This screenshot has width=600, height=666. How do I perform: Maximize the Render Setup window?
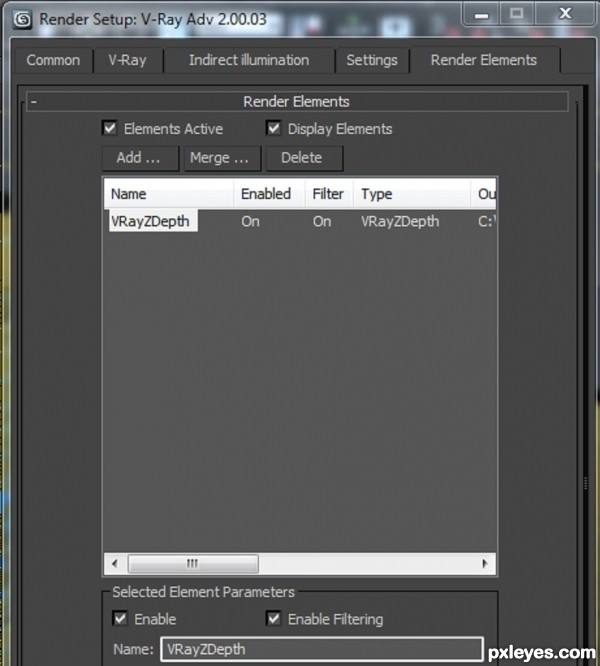(x=517, y=14)
